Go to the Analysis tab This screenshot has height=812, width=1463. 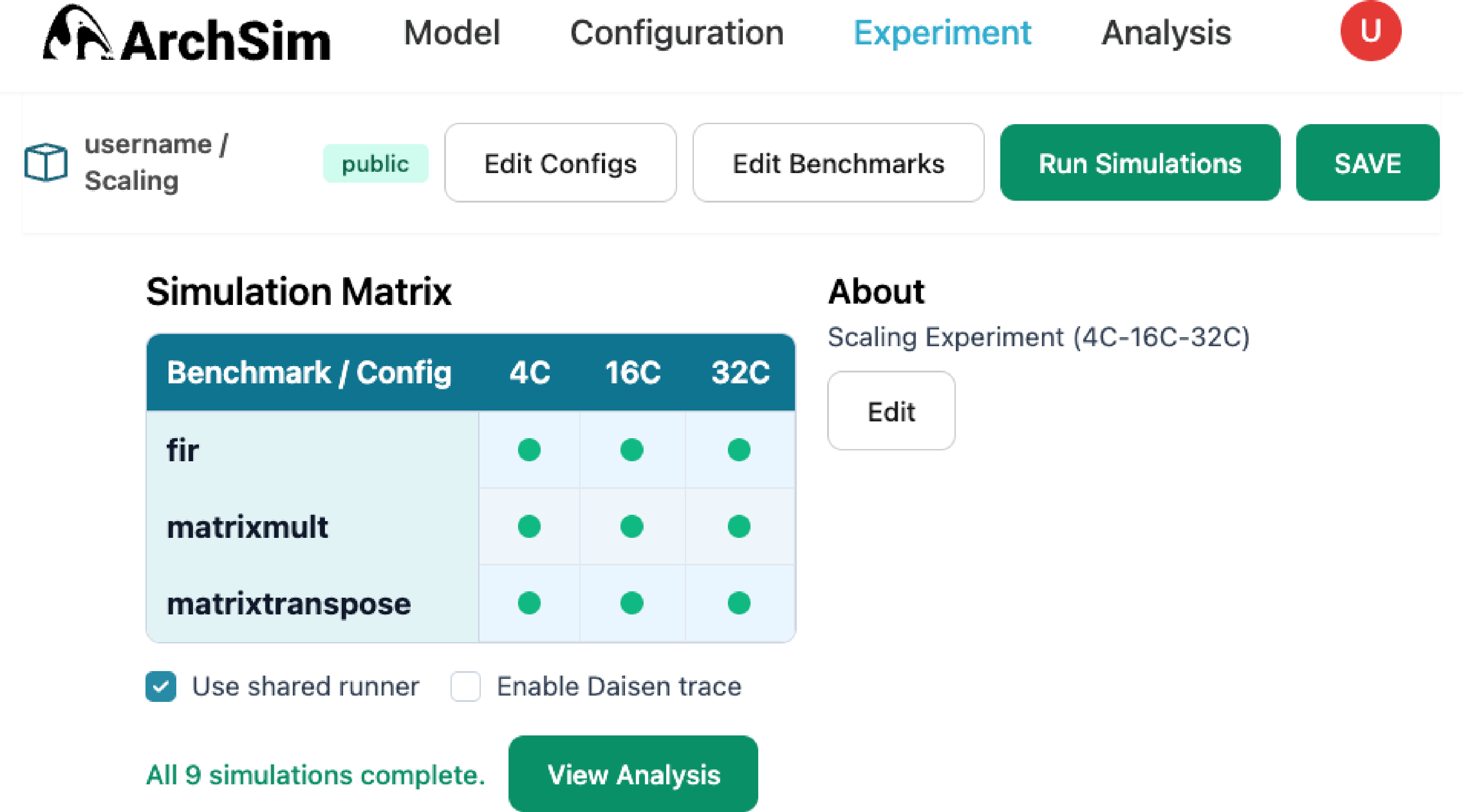click(x=1166, y=32)
